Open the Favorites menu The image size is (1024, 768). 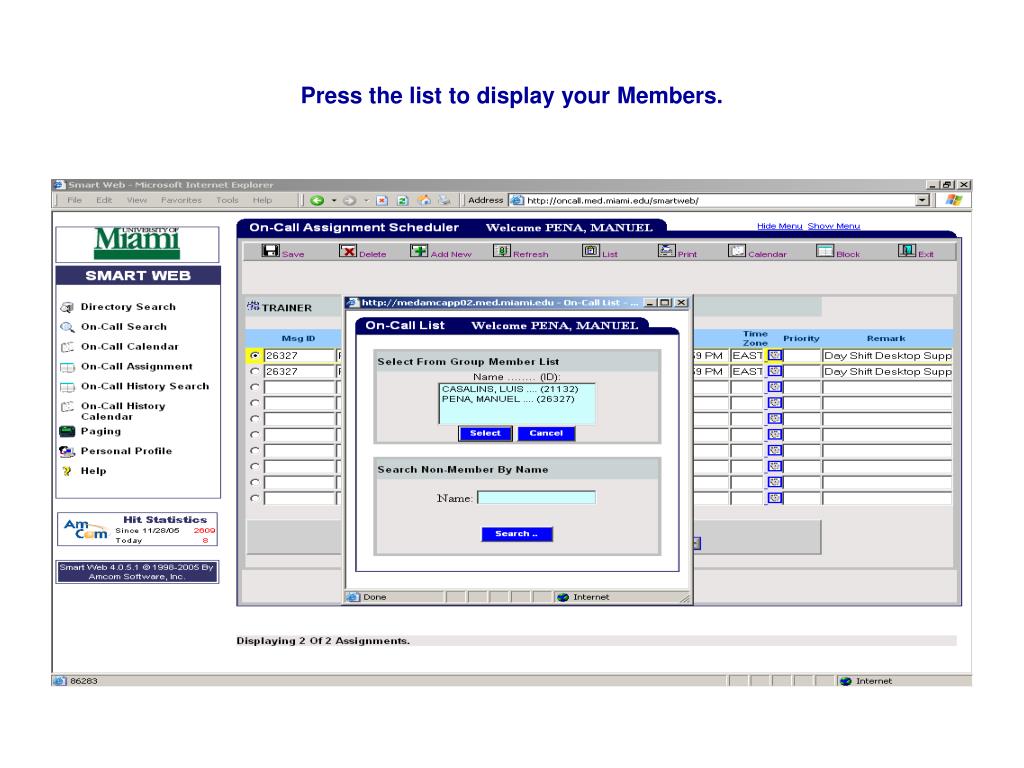tap(182, 200)
